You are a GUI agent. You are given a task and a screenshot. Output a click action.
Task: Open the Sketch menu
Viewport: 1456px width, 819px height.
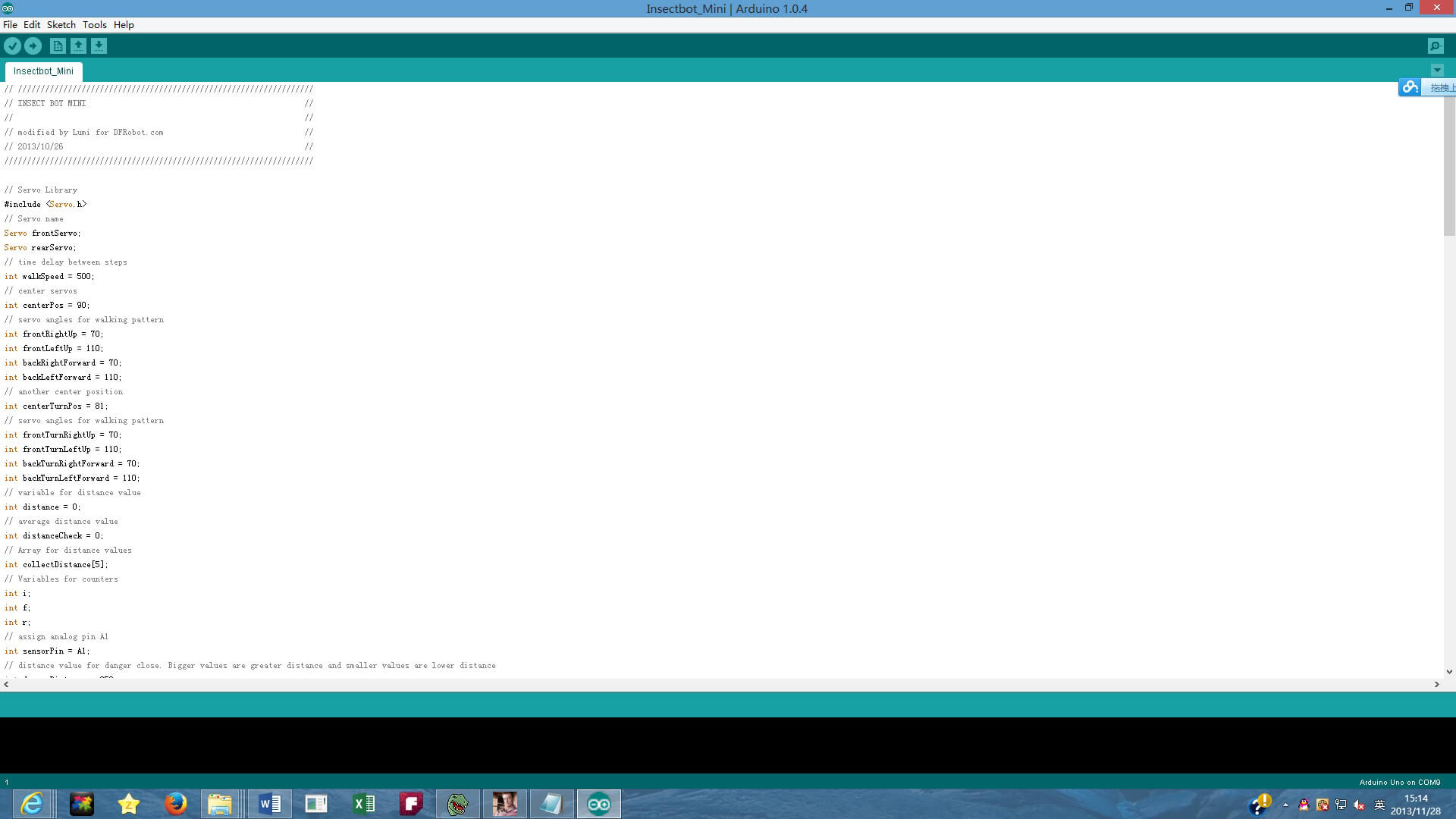click(x=61, y=25)
